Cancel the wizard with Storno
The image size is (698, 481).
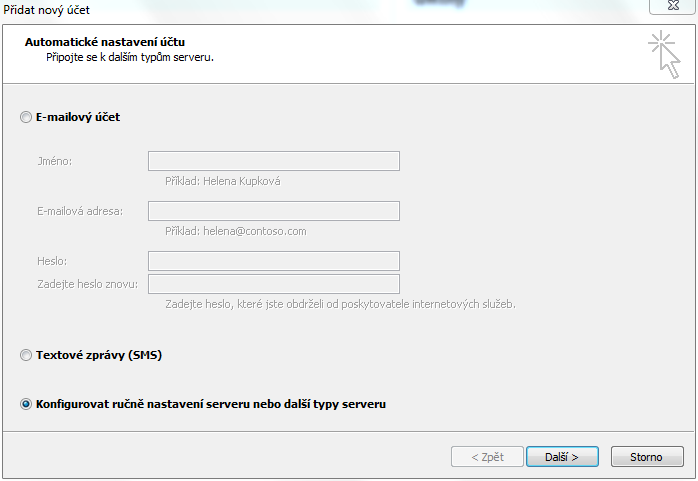647,457
